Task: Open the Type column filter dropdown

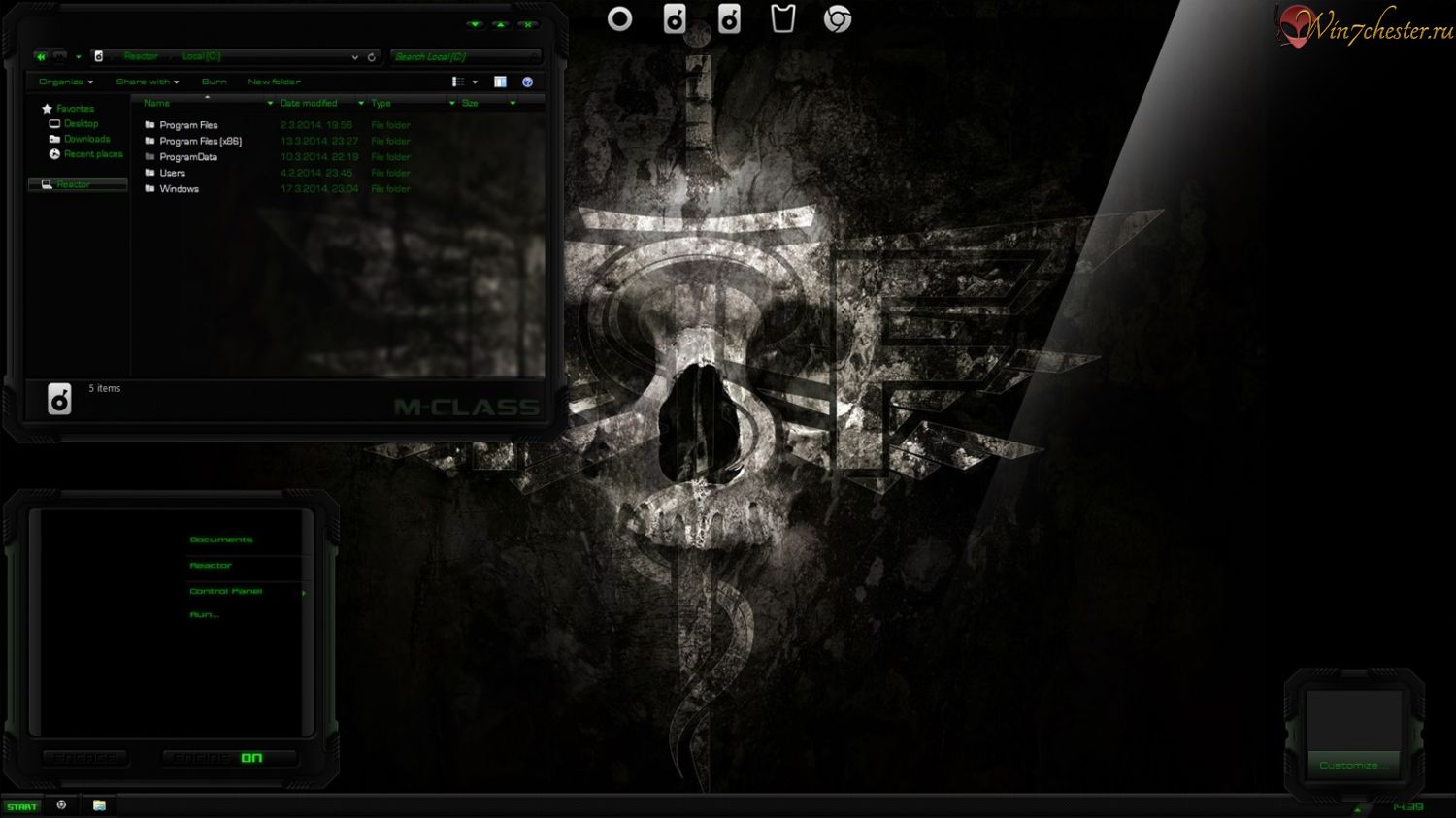Action: coord(451,103)
